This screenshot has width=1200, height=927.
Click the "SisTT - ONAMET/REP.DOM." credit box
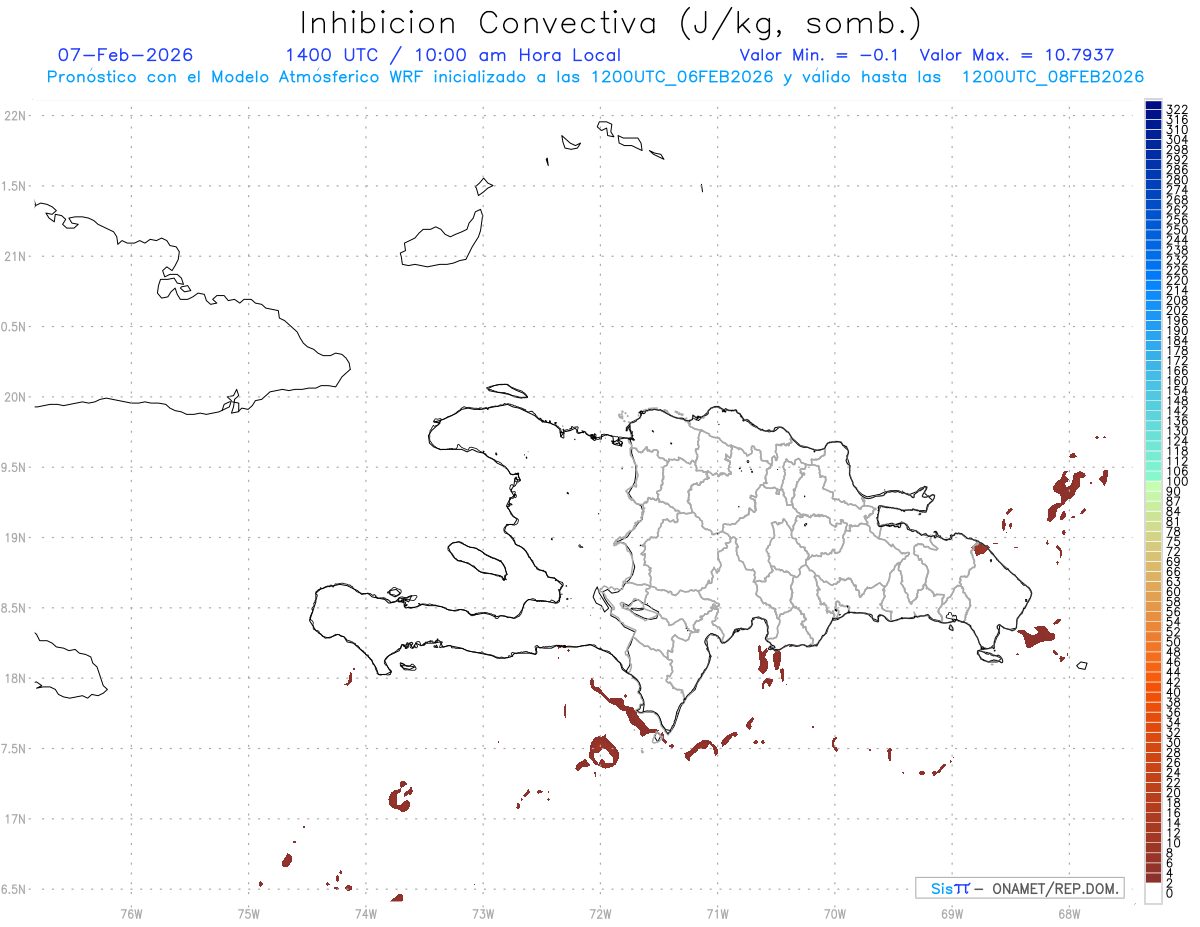(x=1019, y=888)
